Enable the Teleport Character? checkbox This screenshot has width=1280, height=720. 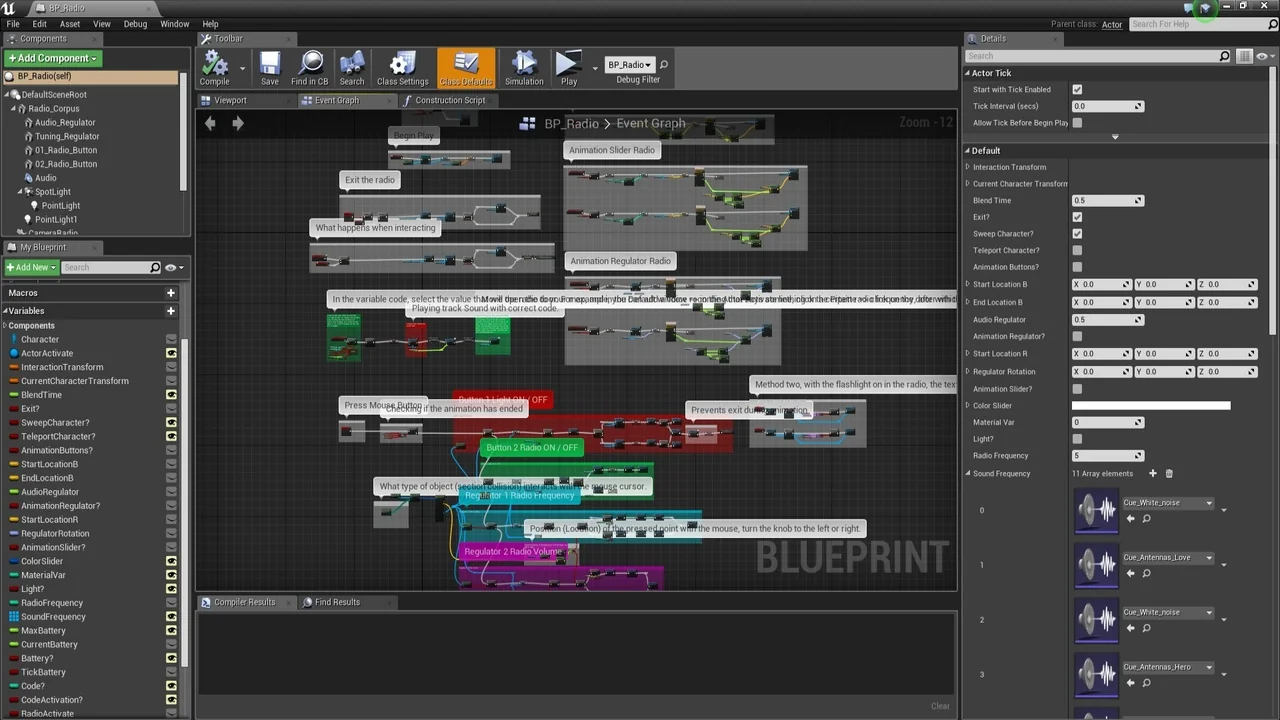pos(1077,251)
